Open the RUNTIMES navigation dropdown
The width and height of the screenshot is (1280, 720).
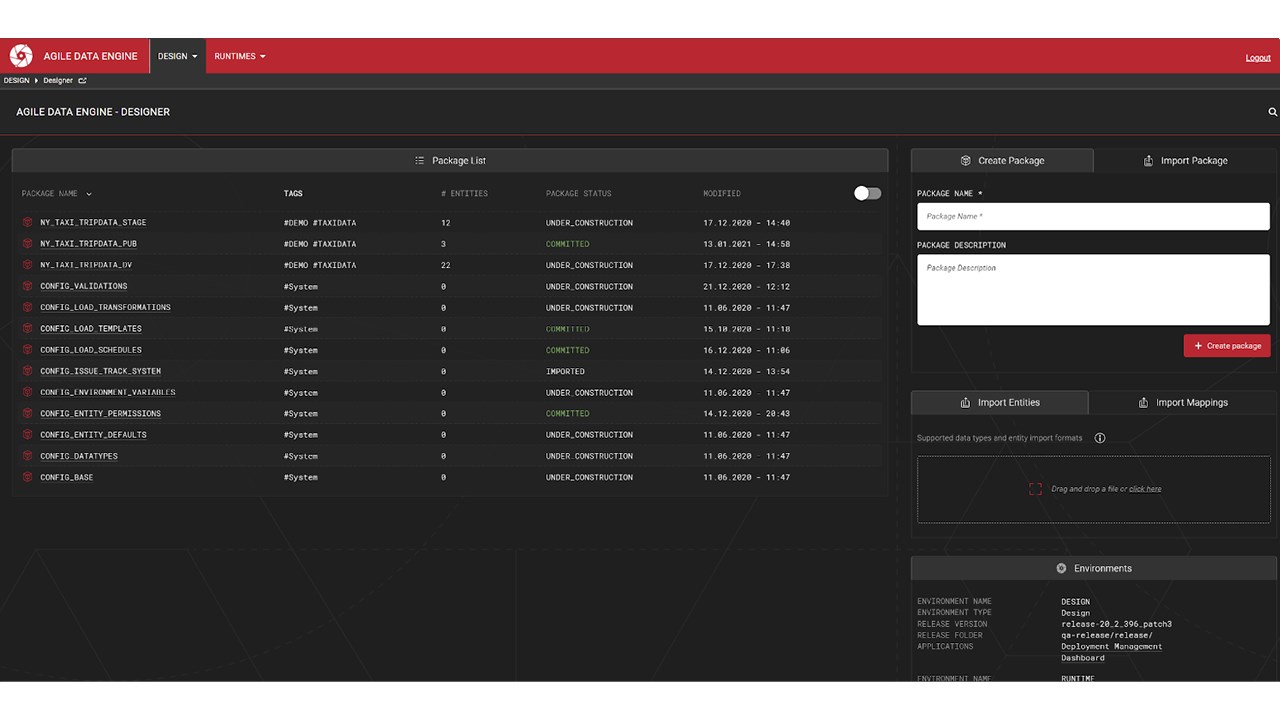point(239,56)
